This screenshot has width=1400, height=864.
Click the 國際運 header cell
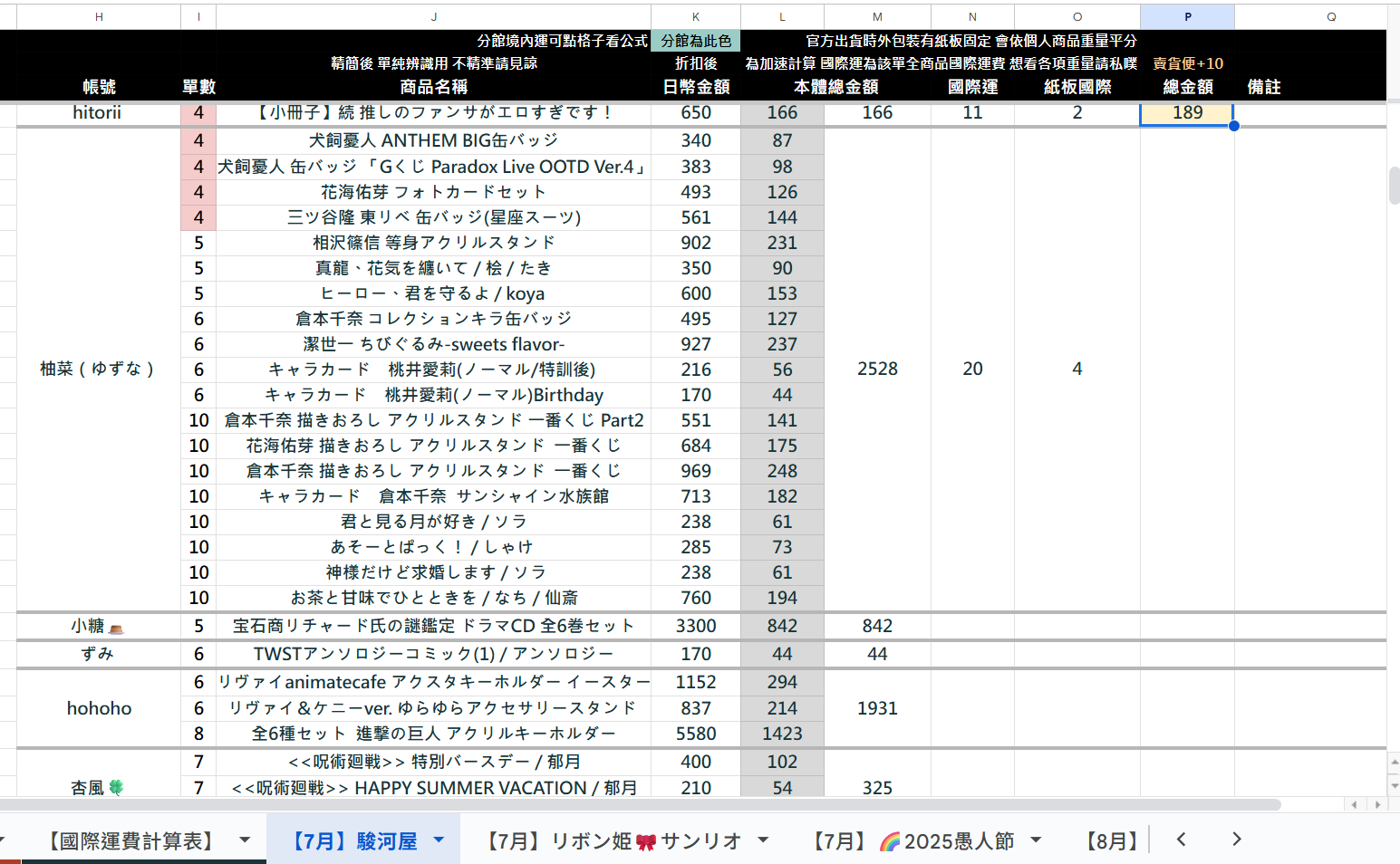point(972,87)
